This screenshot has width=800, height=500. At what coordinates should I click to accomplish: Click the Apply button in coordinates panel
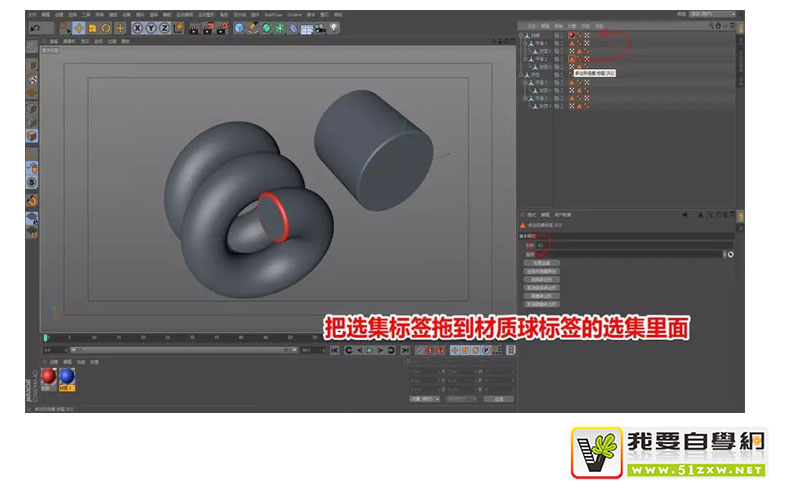coord(497,398)
